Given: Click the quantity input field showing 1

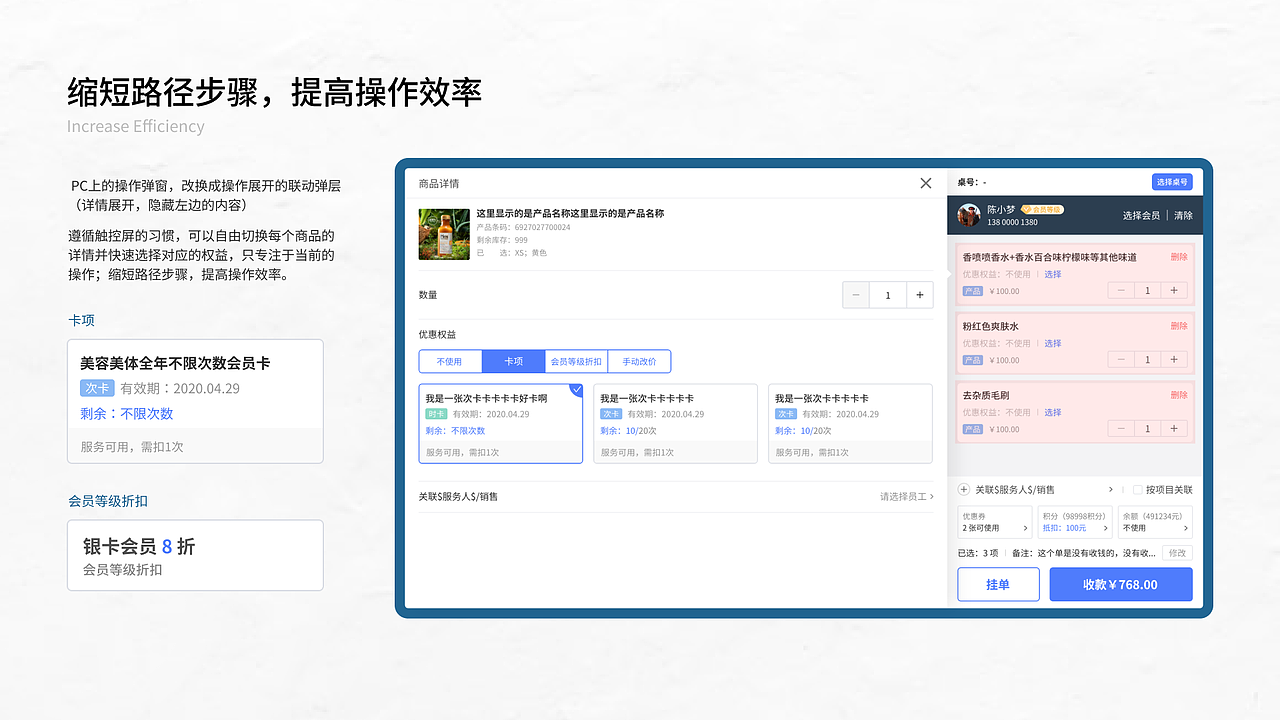Looking at the screenshot, I should tap(886, 294).
